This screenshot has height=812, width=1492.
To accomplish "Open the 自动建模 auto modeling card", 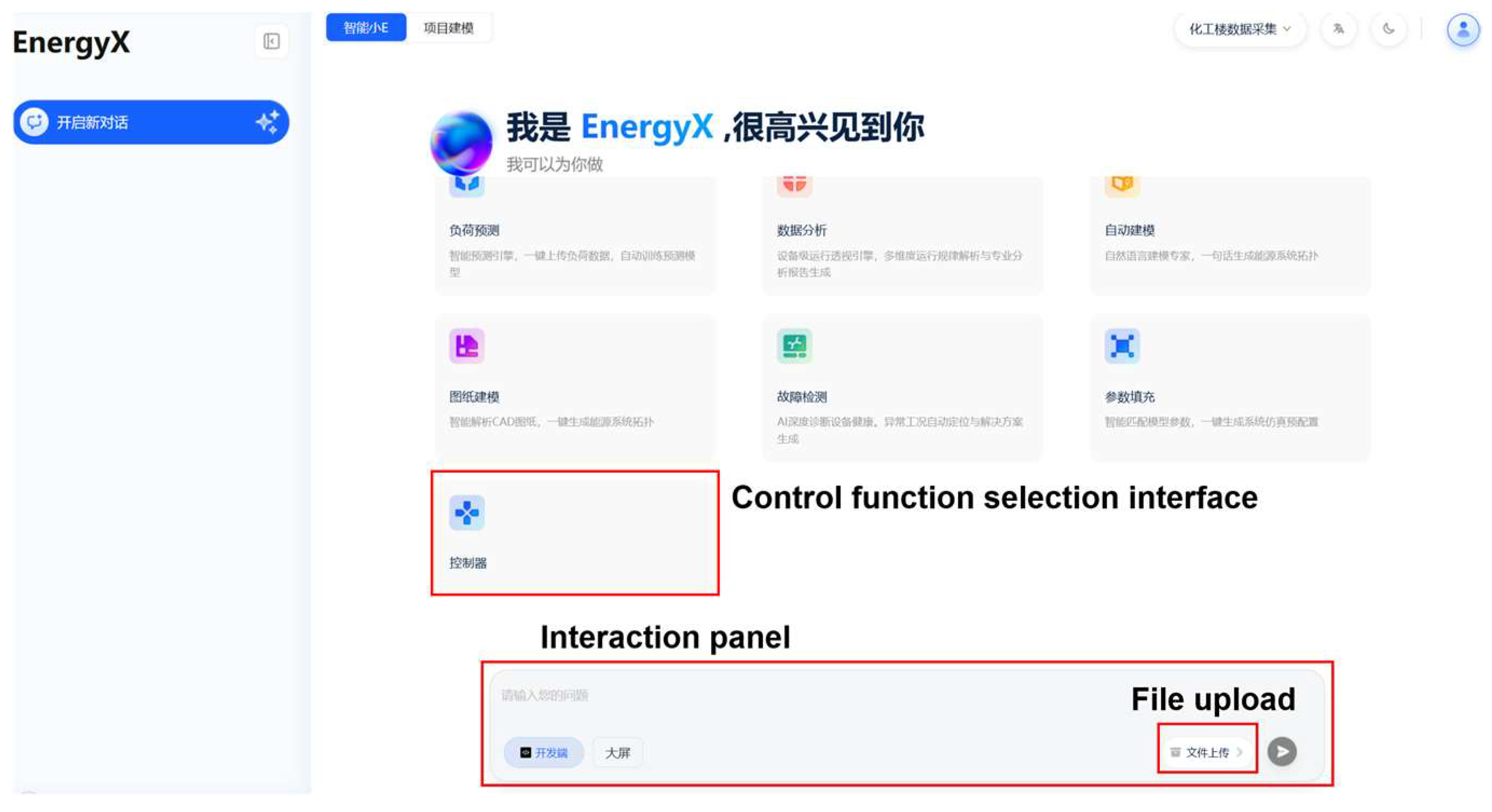I will 1230,235.
